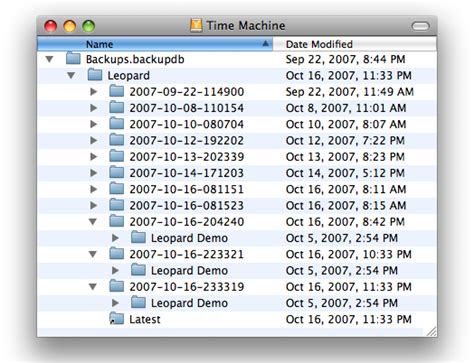Image resolution: width=474 pixels, height=363 pixels.
Task: Select the Backups.backupdb name
Action: coord(135,59)
